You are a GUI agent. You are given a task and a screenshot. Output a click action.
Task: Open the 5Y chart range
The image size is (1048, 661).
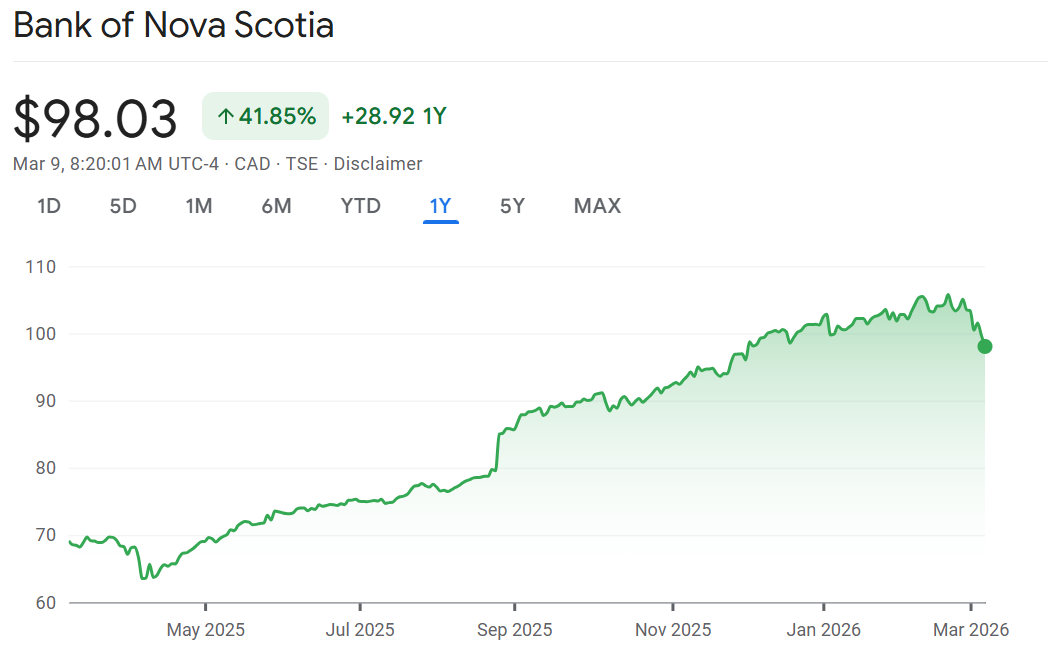[512, 206]
